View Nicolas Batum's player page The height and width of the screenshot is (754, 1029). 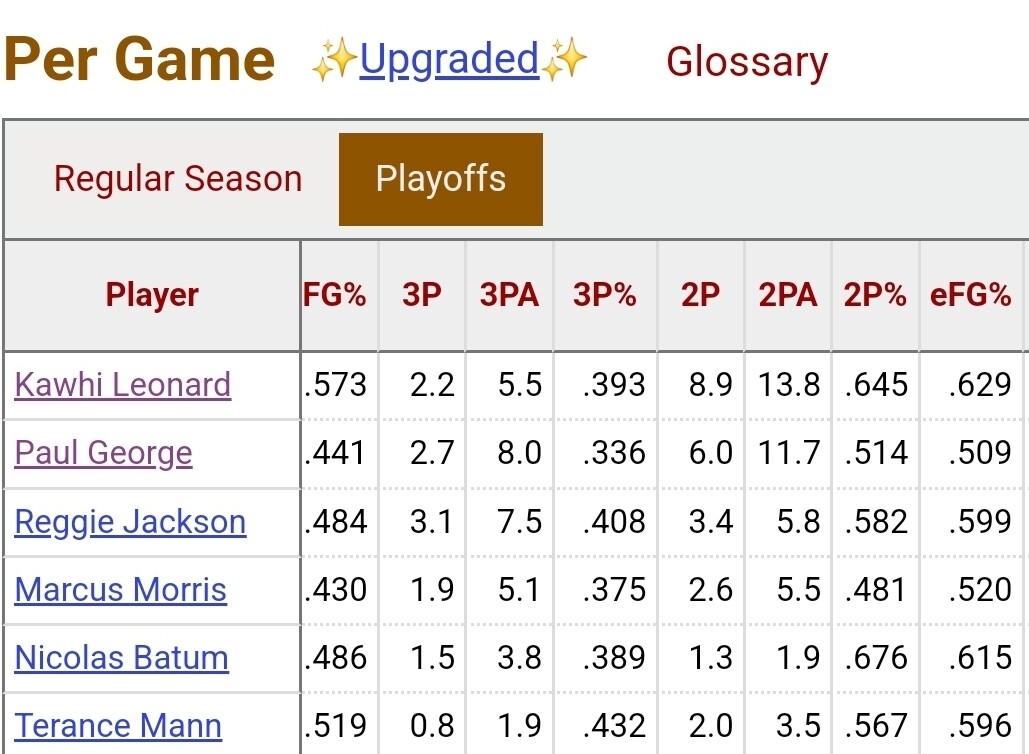122,658
